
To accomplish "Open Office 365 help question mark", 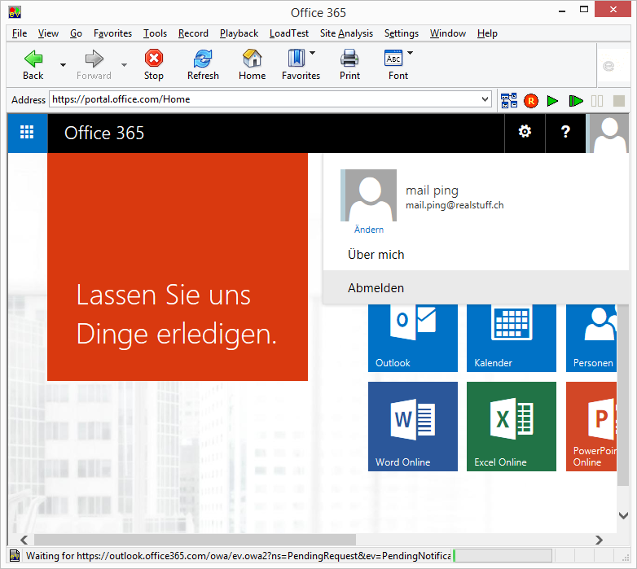I will coord(565,132).
